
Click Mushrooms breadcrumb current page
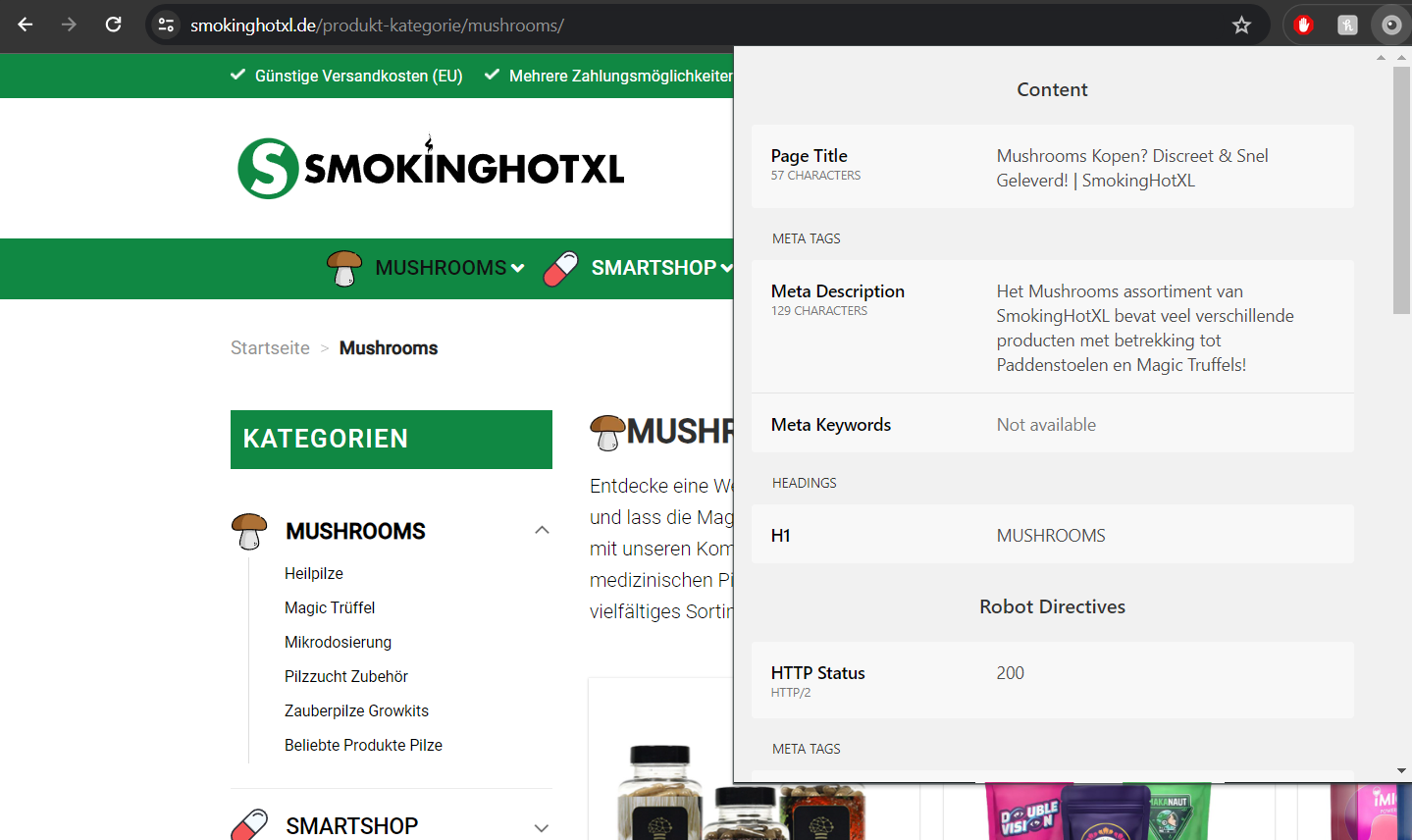[389, 347]
